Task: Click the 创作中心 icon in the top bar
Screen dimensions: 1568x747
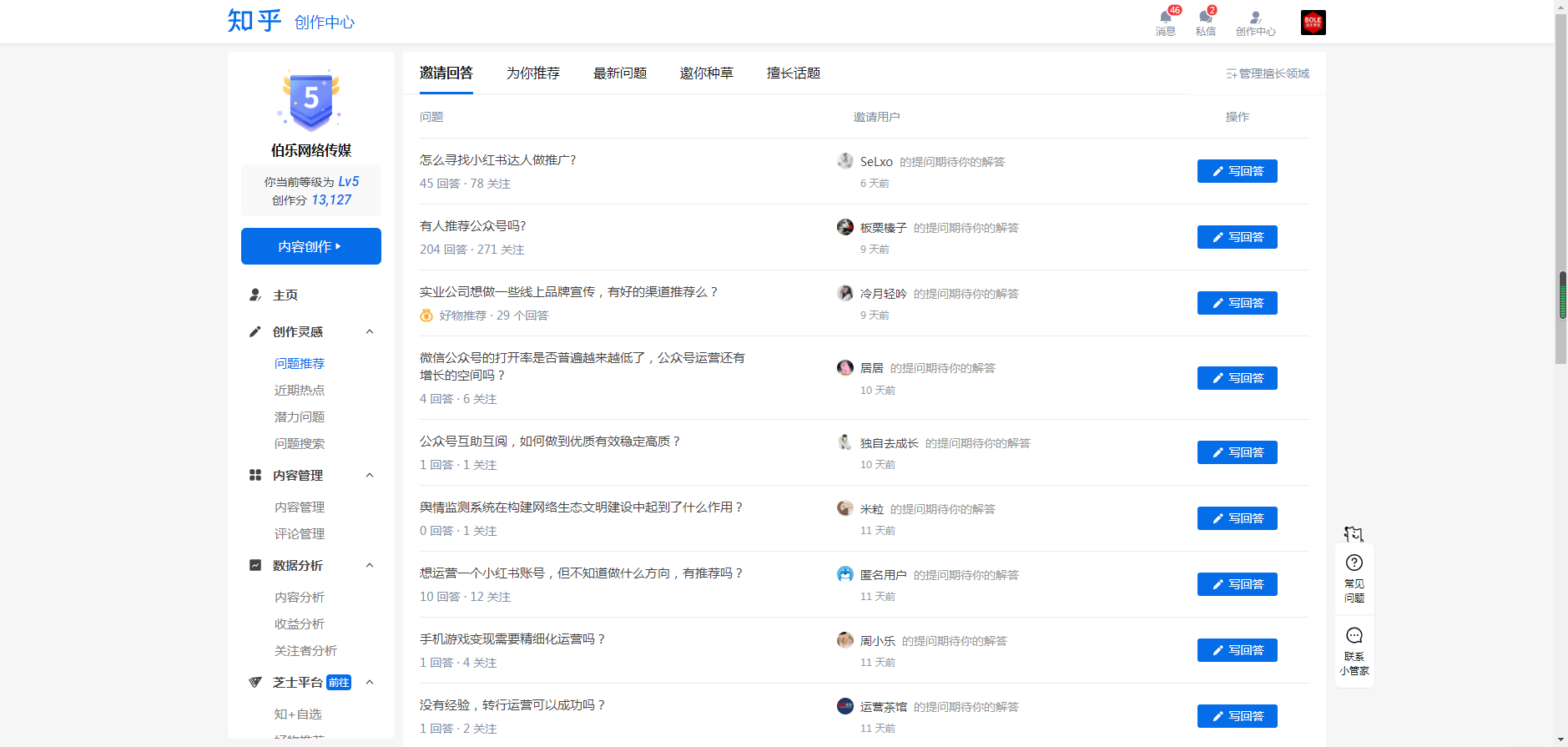Action: coord(1255,18)
